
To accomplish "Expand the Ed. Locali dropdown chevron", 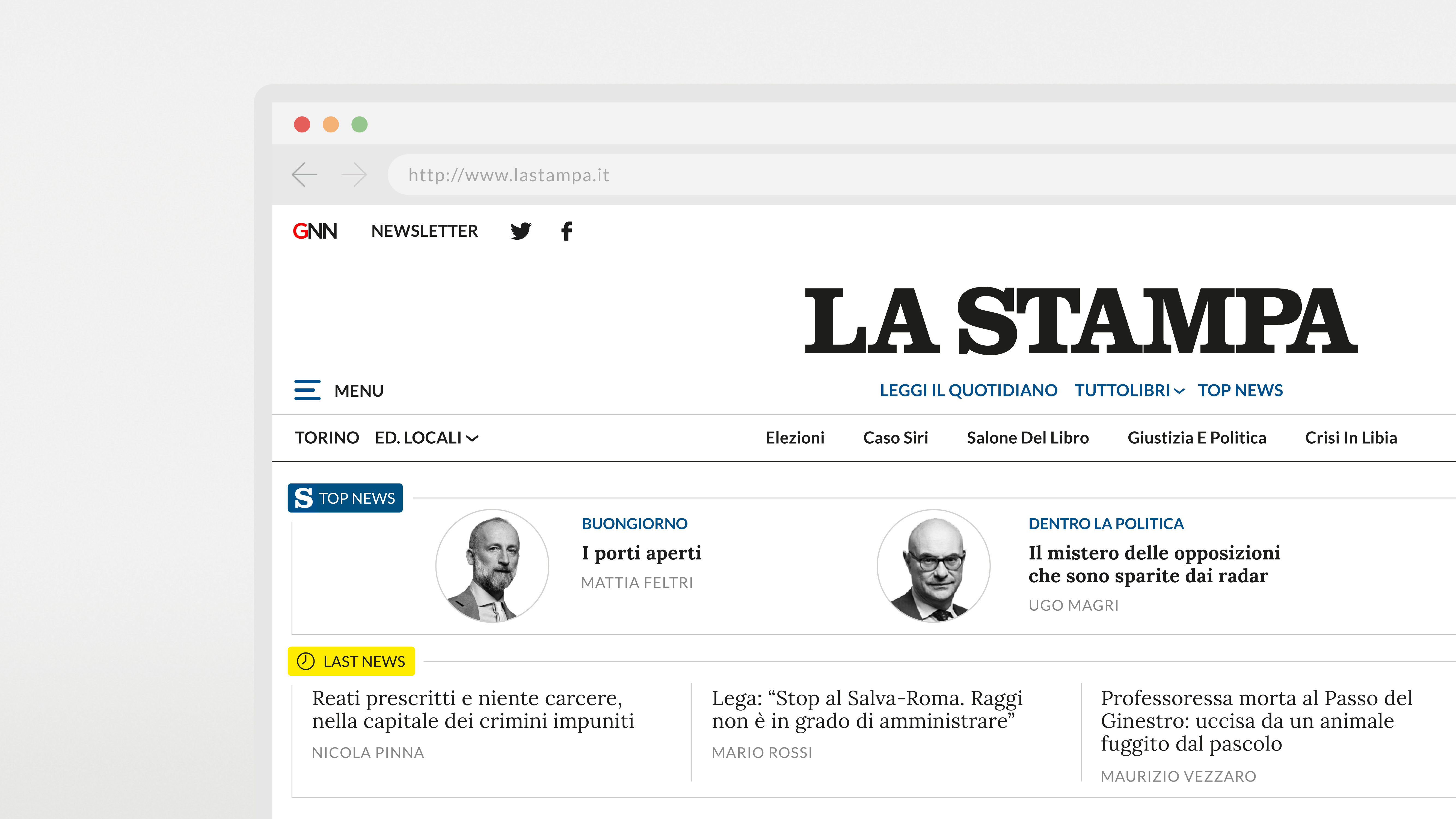I will click(472, 438).
